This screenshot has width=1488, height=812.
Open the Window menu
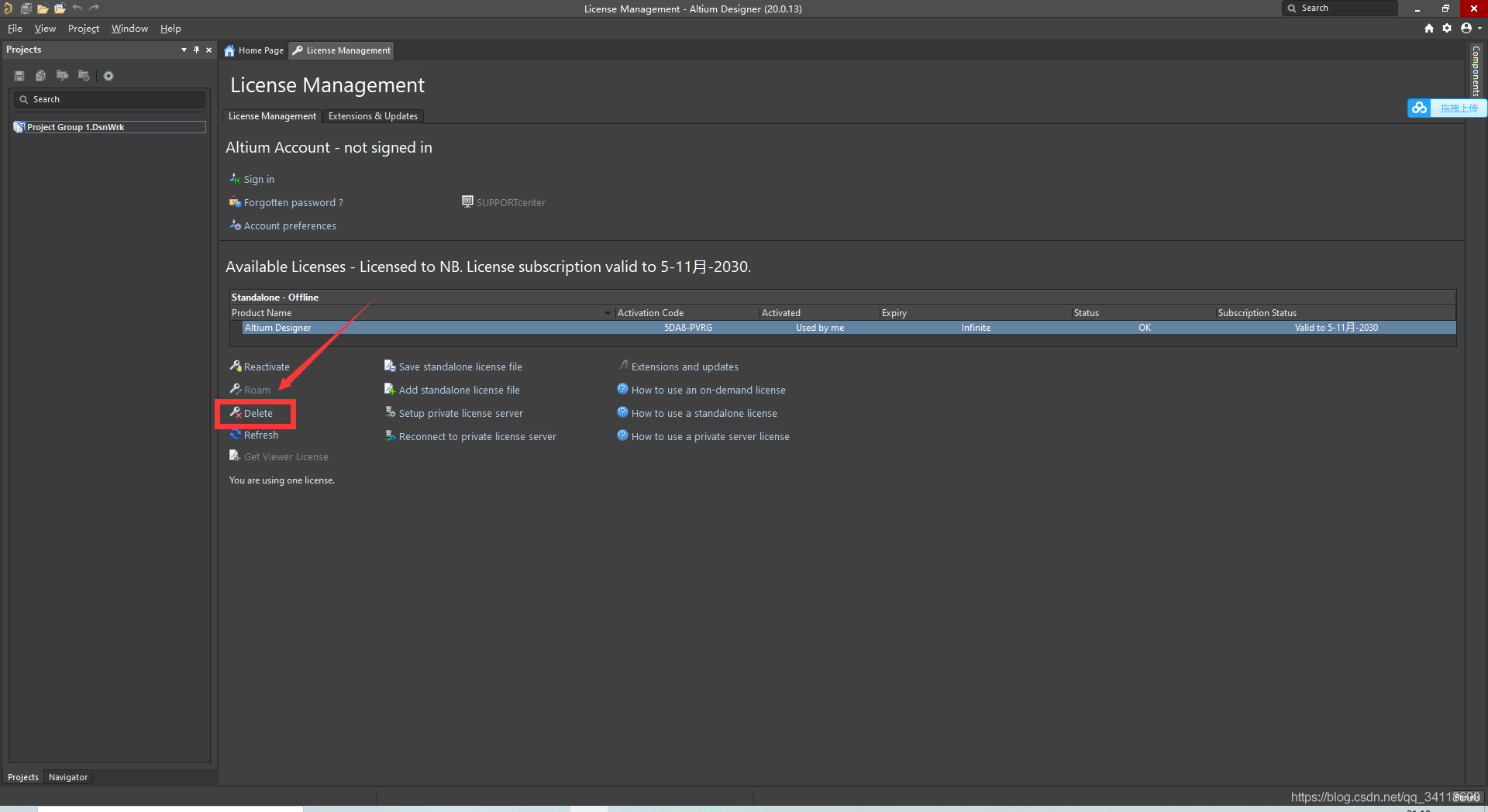tap(129, 29)
